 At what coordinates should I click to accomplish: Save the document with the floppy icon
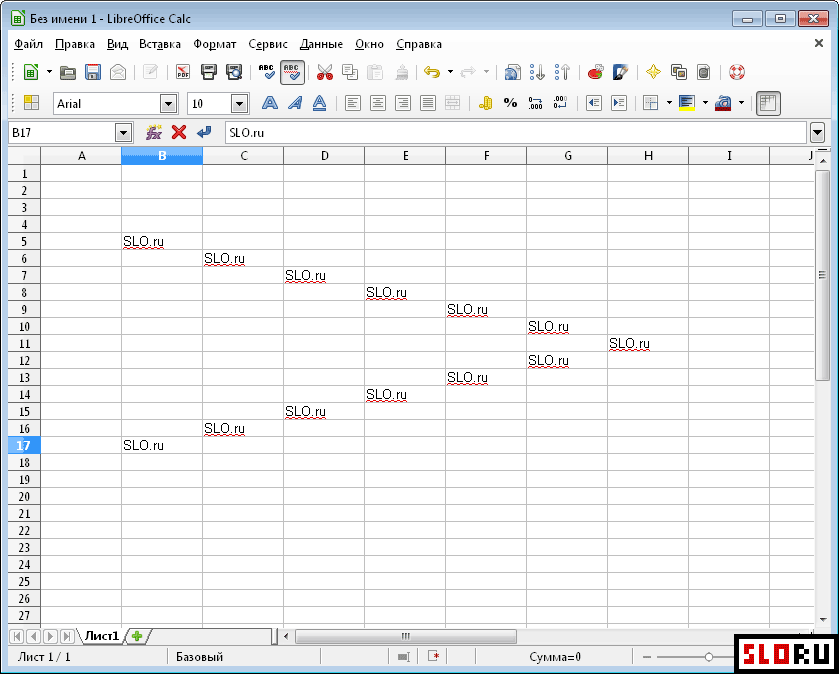93,72
